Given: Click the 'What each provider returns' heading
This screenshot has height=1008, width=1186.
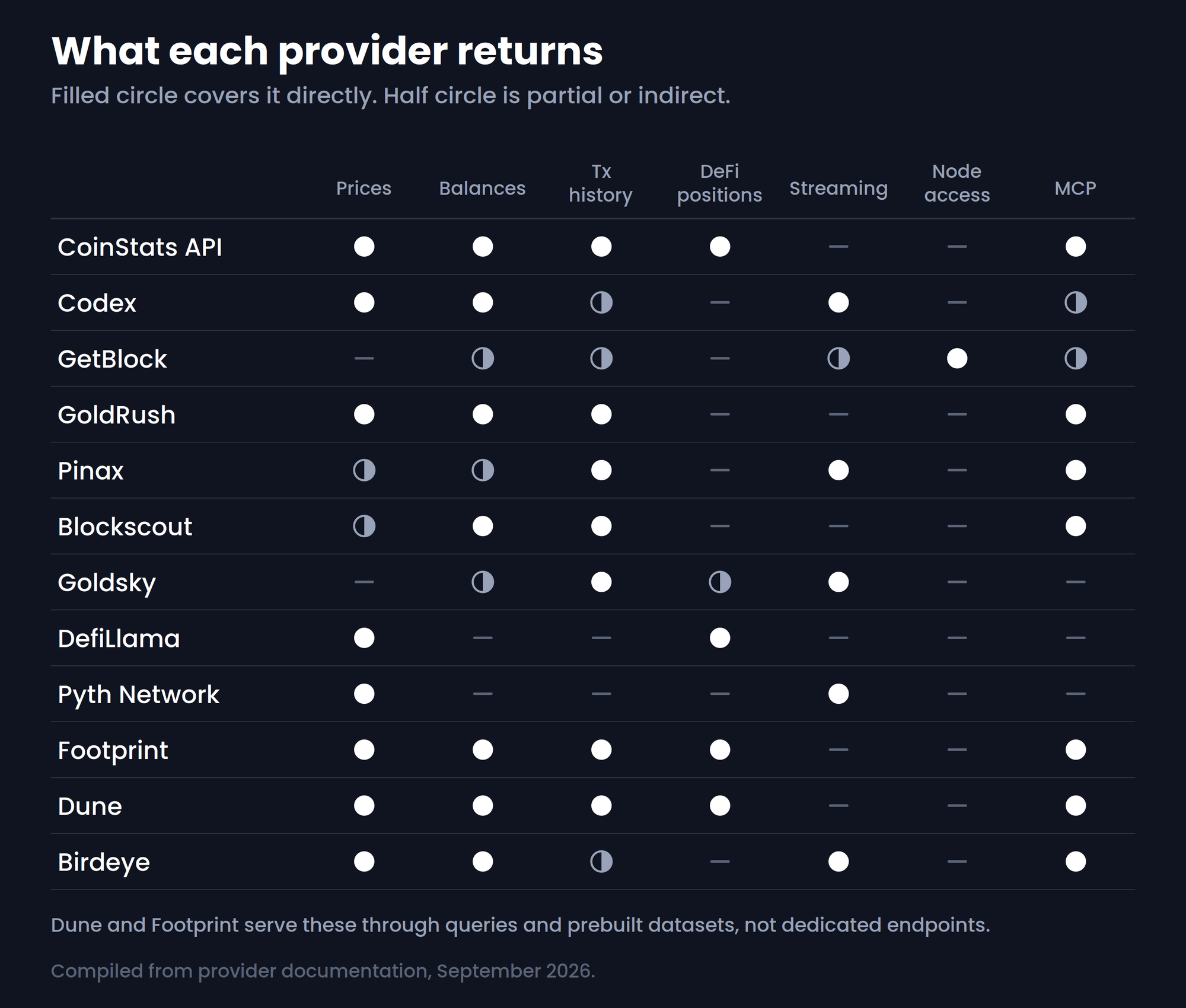Looking at the screenshot, I should 327,52.
